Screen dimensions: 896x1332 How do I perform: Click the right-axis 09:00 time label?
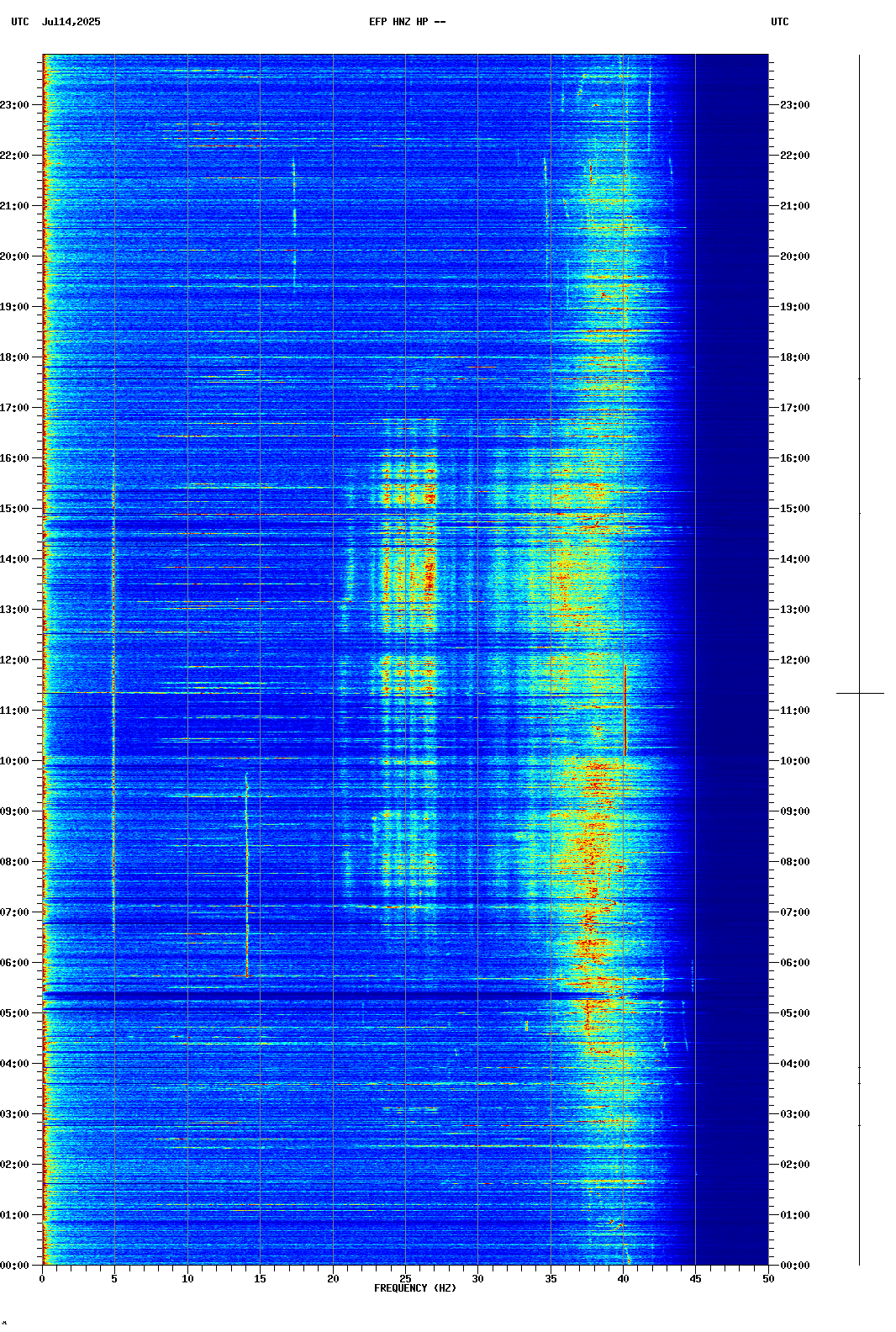coord(795,811)
